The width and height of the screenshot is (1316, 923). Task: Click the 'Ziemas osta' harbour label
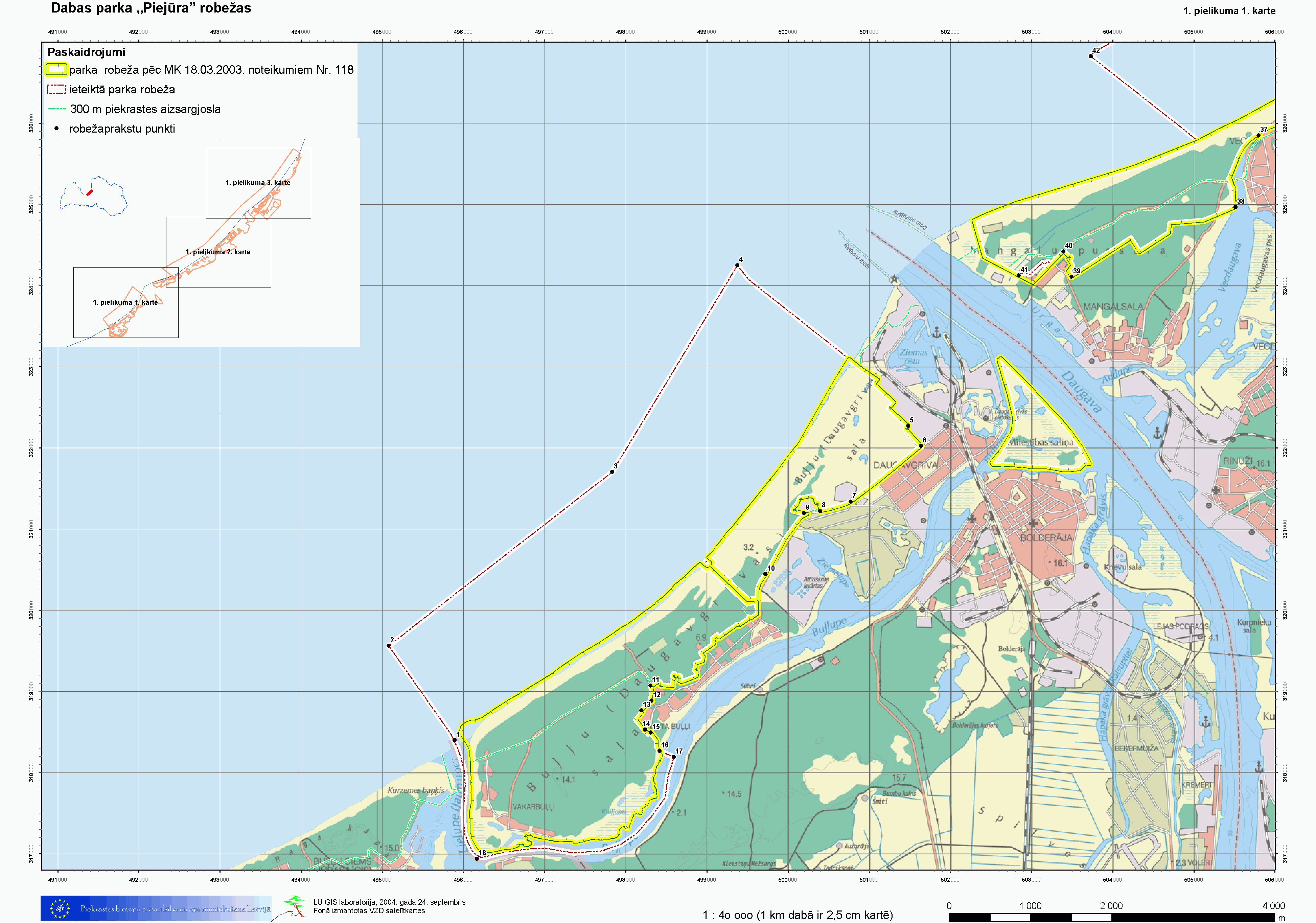point(913,356)
